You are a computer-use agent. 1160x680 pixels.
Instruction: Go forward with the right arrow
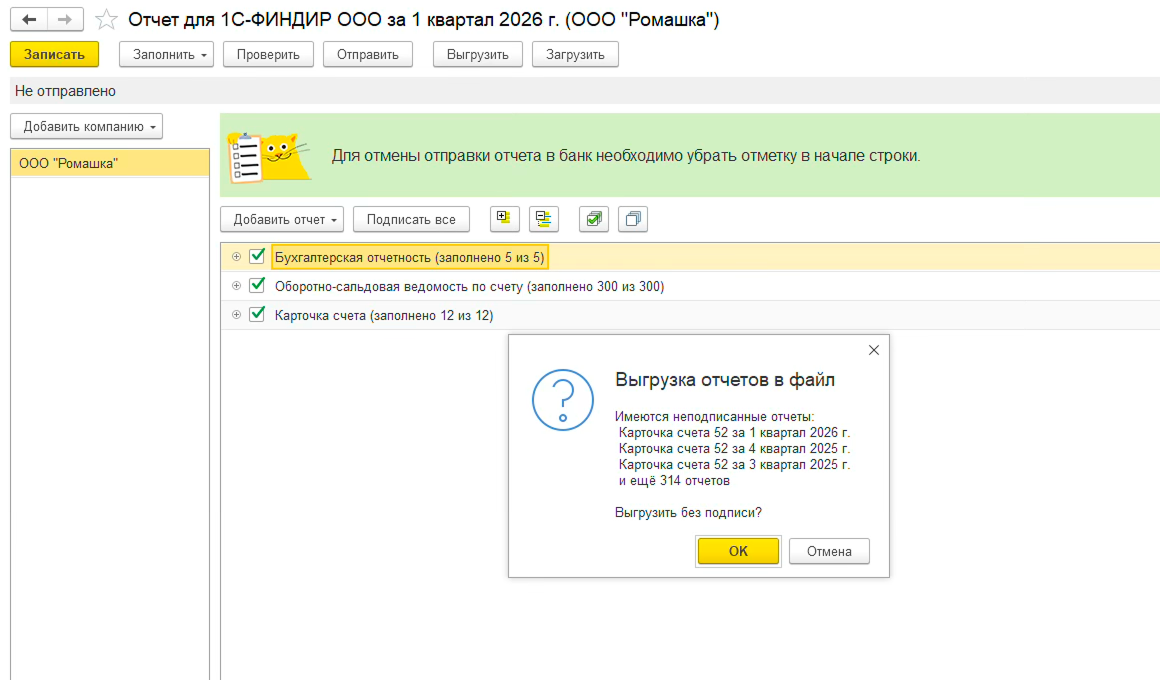click(65, 19)
